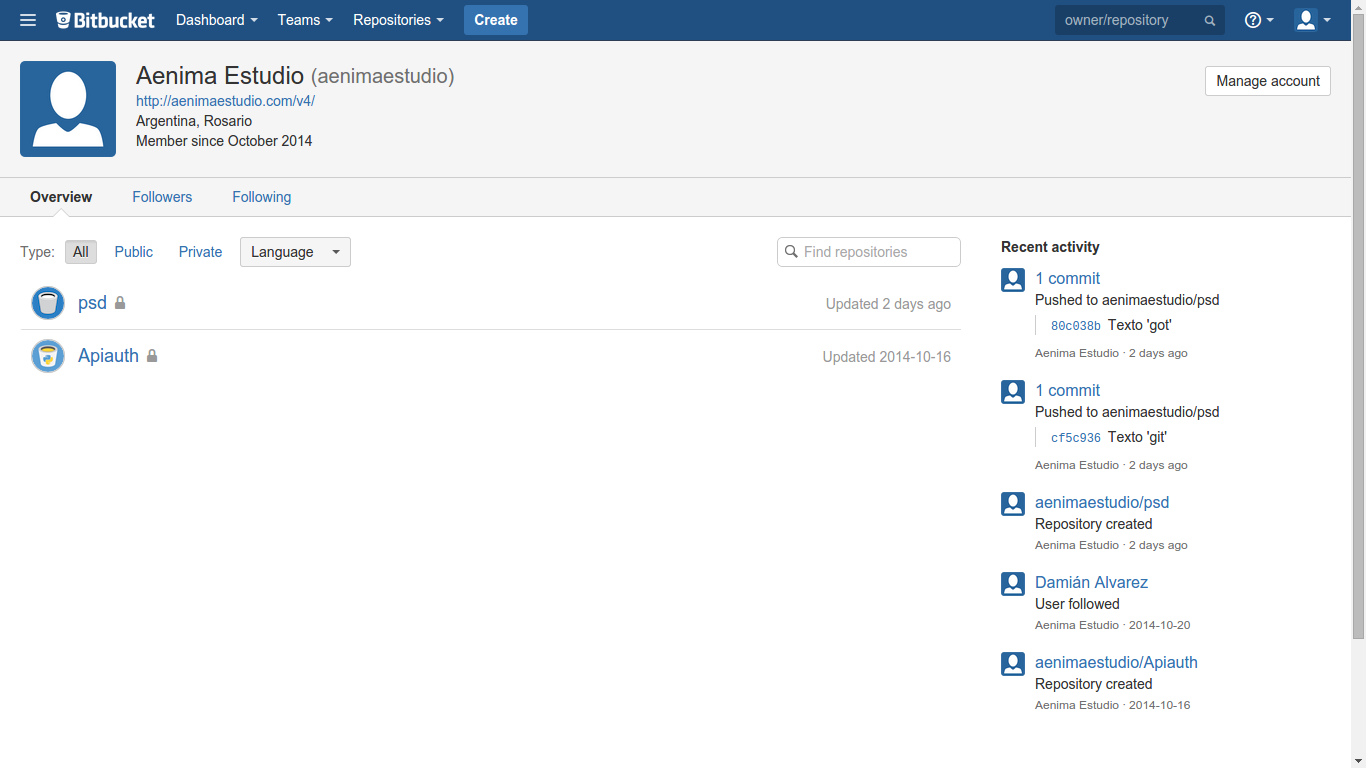The image size is (1366, 768).
Task: Open commit hash 80c038b
Action: (1076, 326)
